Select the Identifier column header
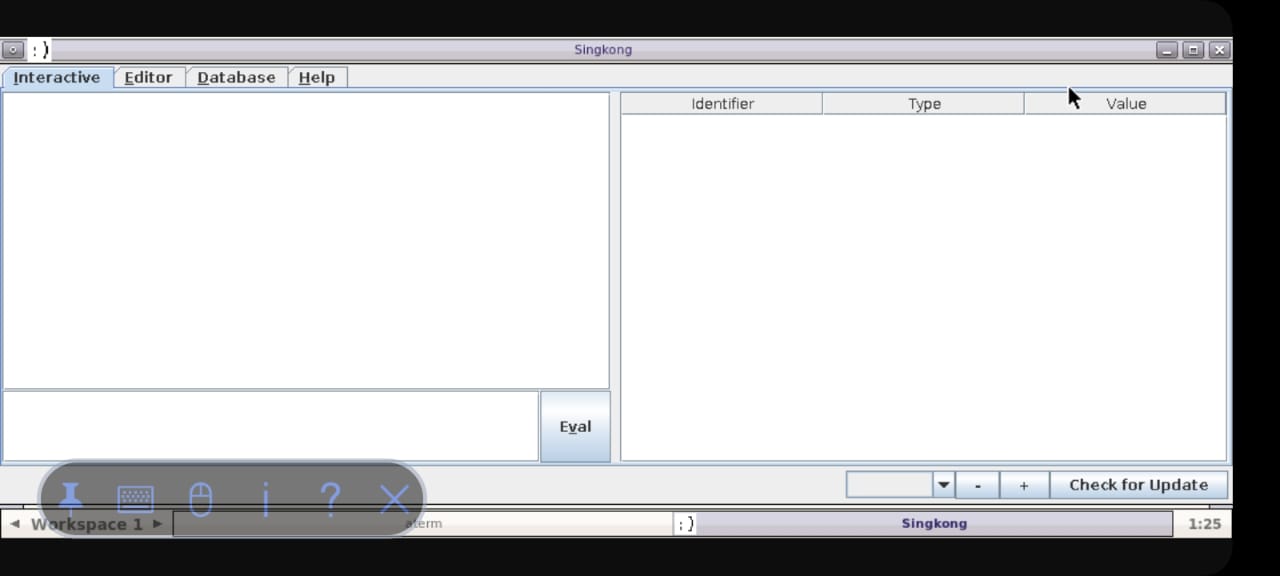The height and width of the screenshot is (576, 1280). tap(722, 103)
